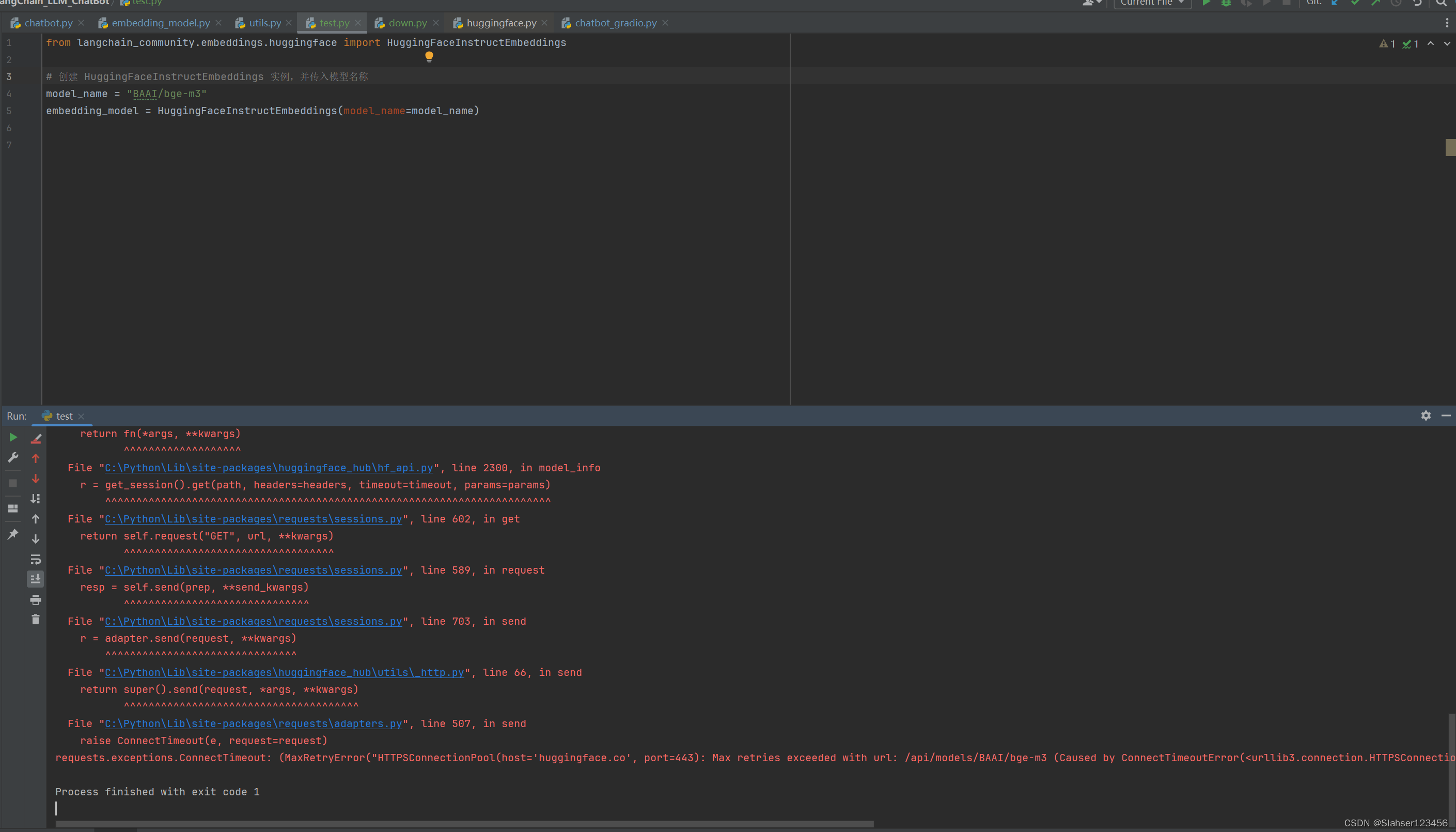Open the hf_api.py traceback link
The image size is (1456, 832).
(x=269, y=468)
